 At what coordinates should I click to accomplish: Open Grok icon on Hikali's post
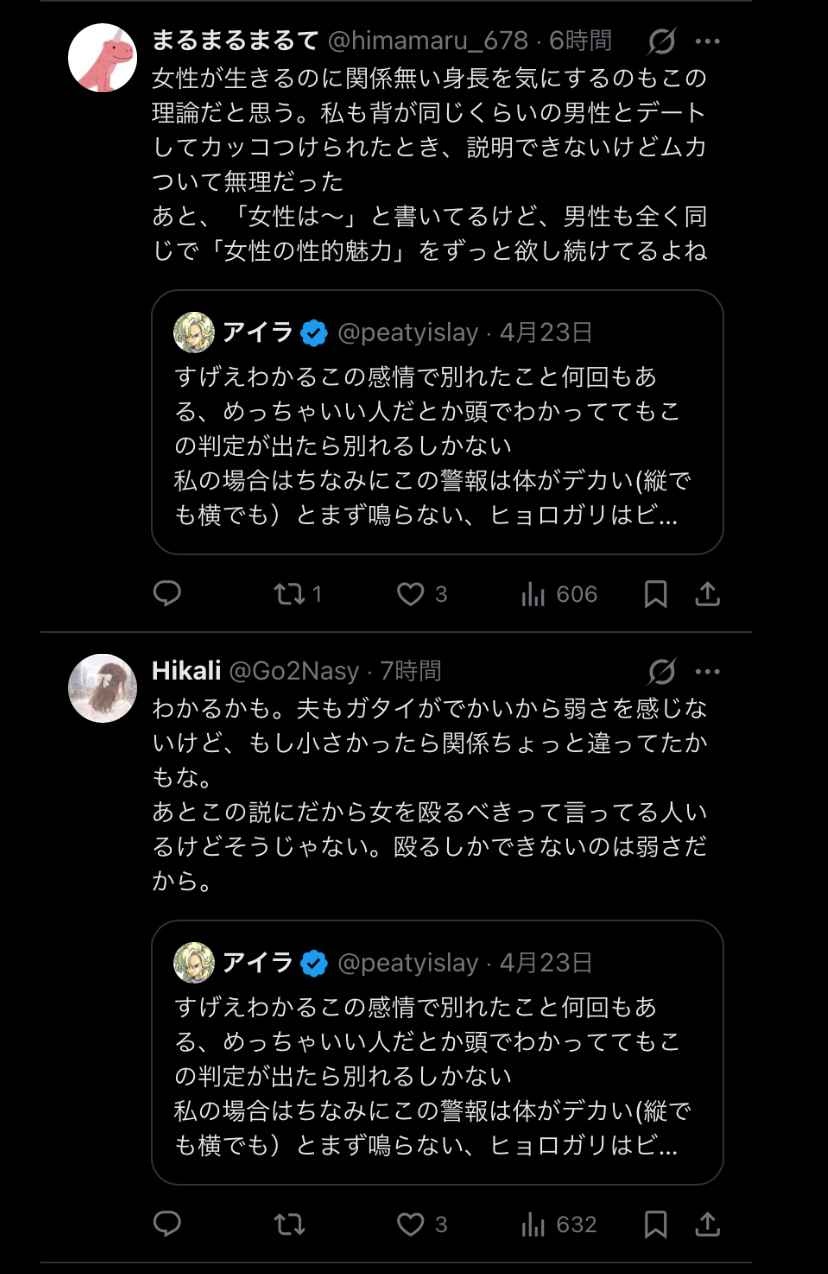(x=661, y=671)
